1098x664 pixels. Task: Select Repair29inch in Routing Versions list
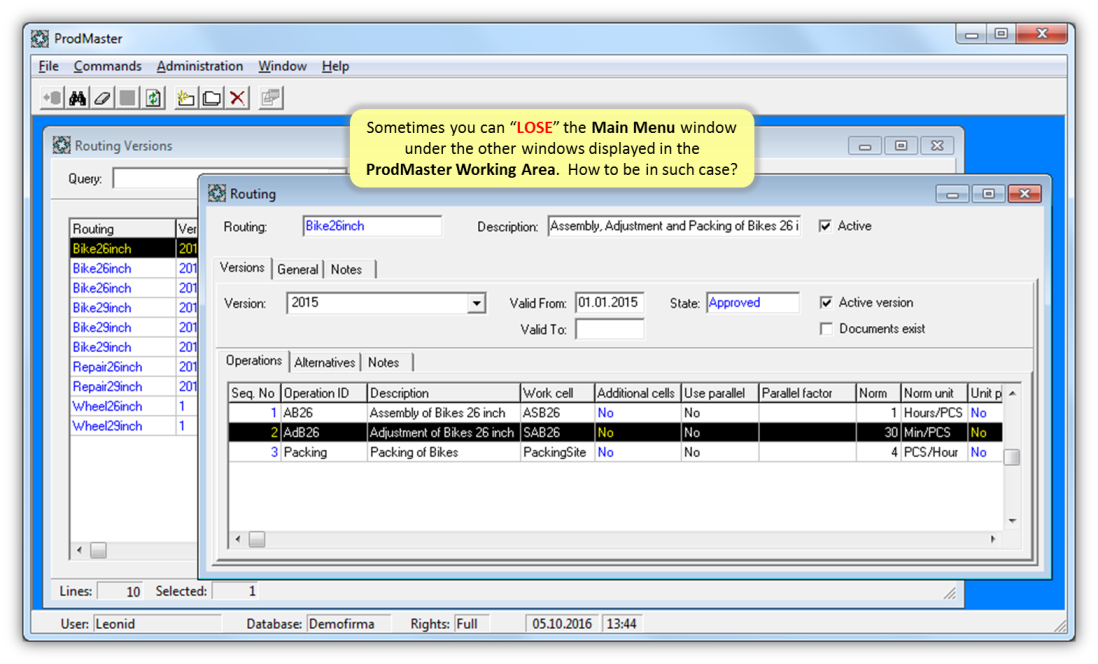[x=123, y=386]
